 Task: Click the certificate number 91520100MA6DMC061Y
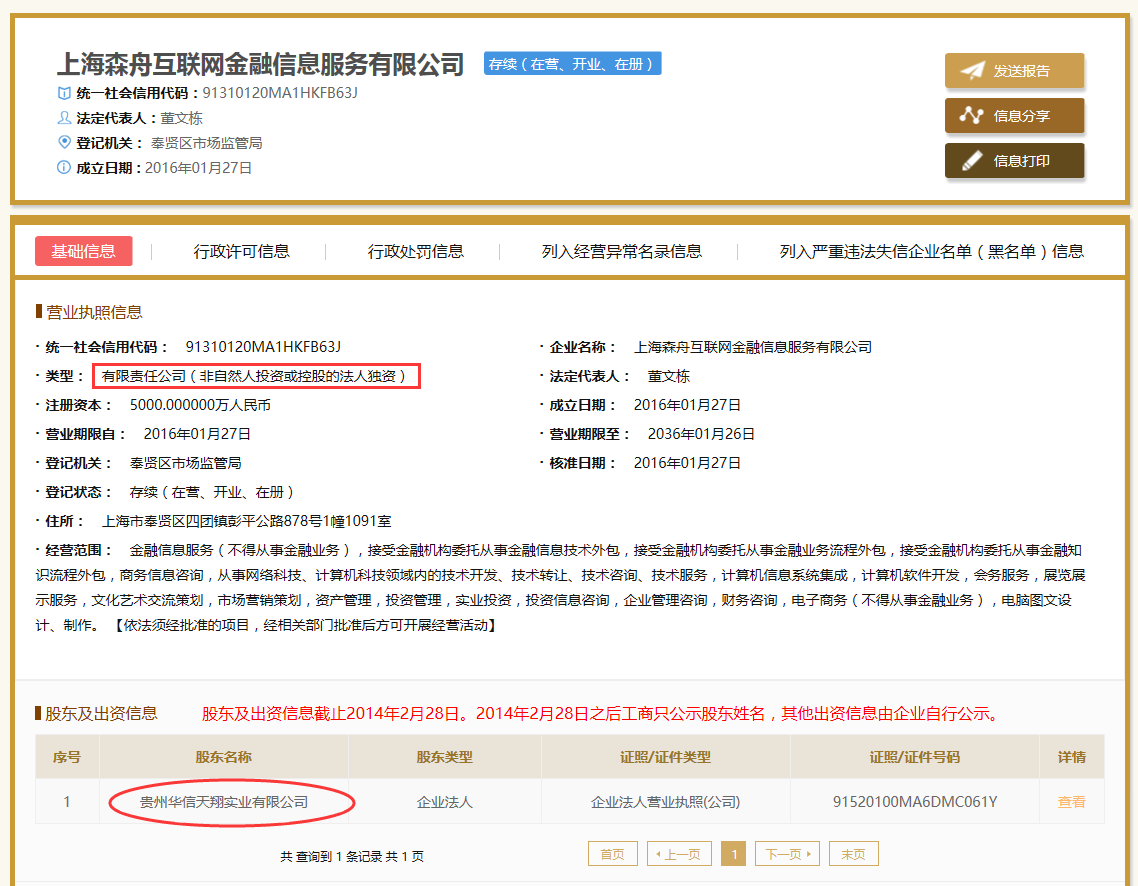pyautogui.click(x=914, y=802)
